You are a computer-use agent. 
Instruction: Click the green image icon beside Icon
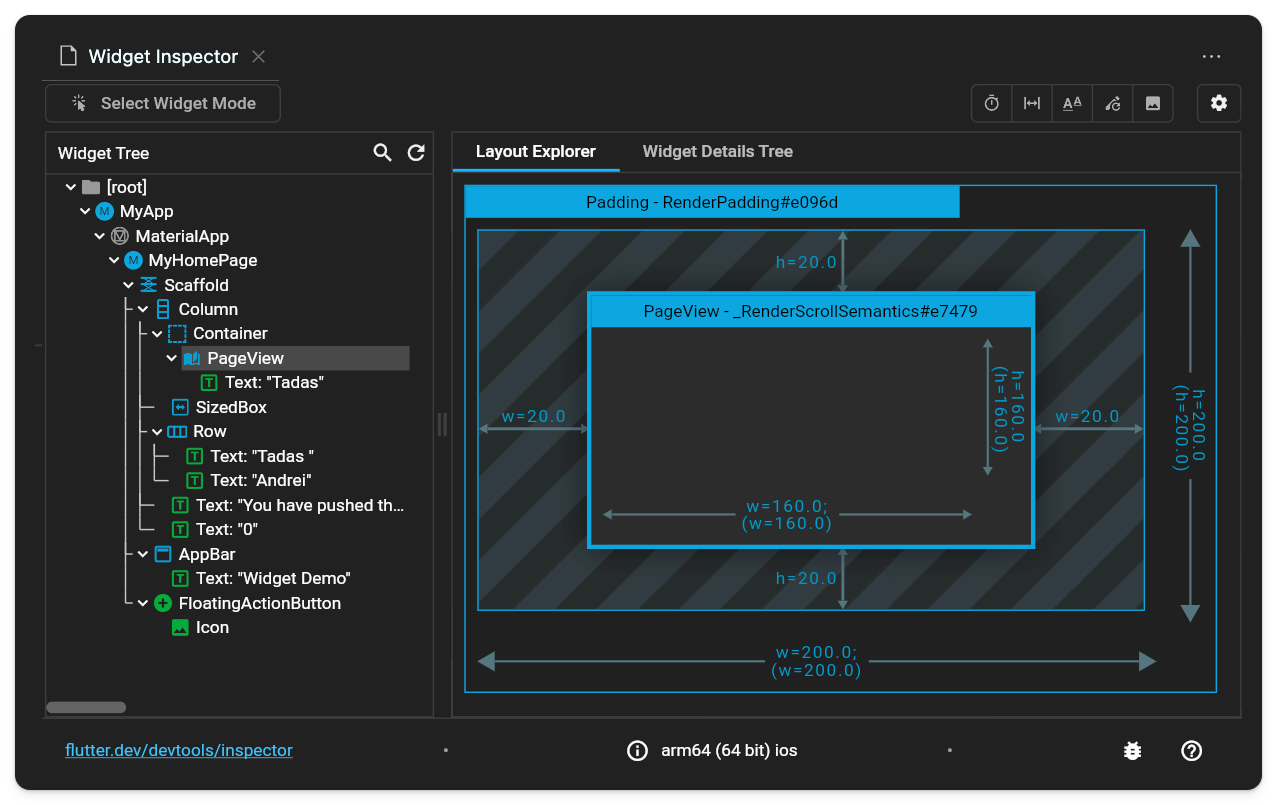(180, 628)
